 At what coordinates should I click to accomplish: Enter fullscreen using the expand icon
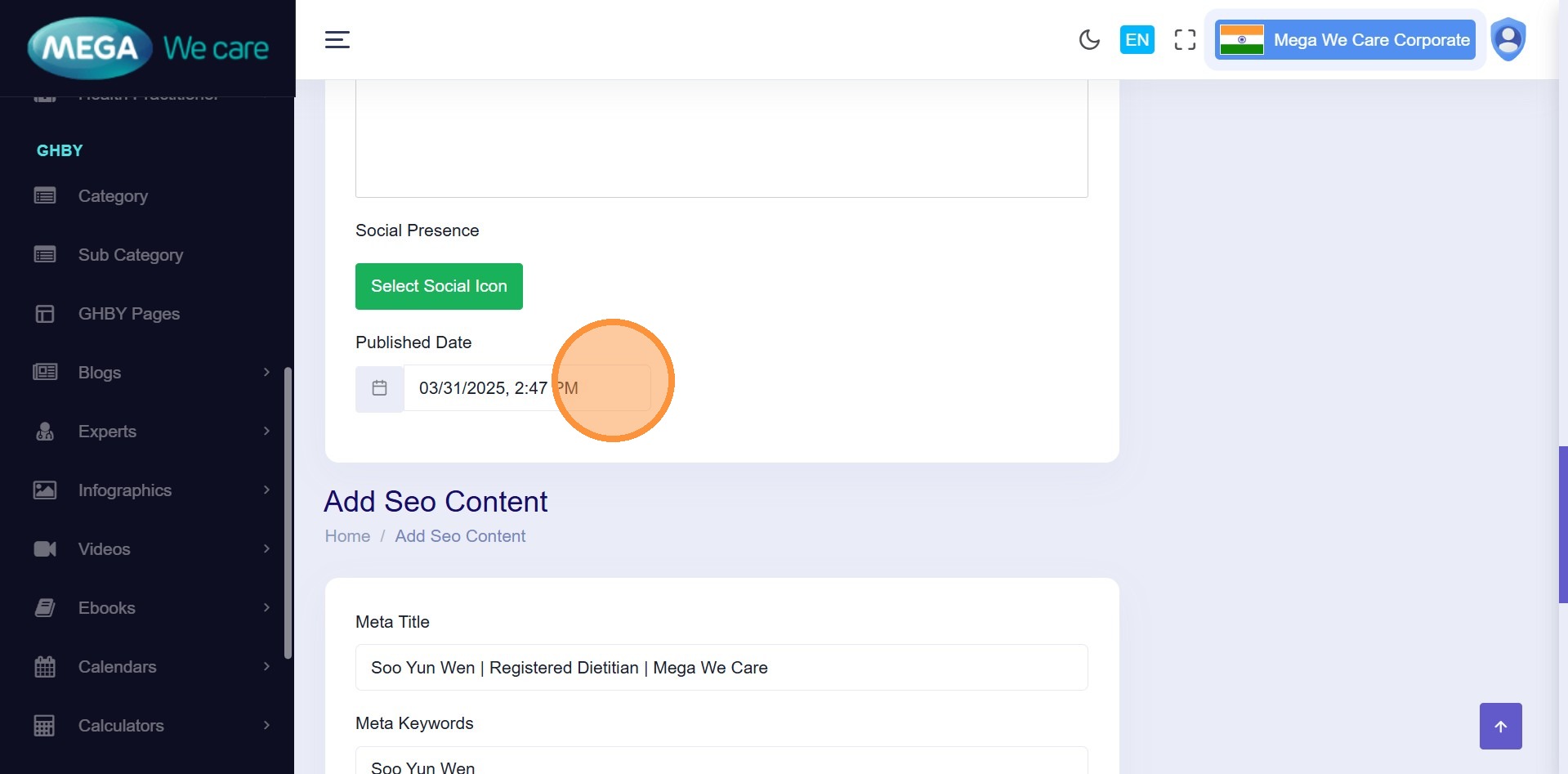click(x=1185, y=40)
